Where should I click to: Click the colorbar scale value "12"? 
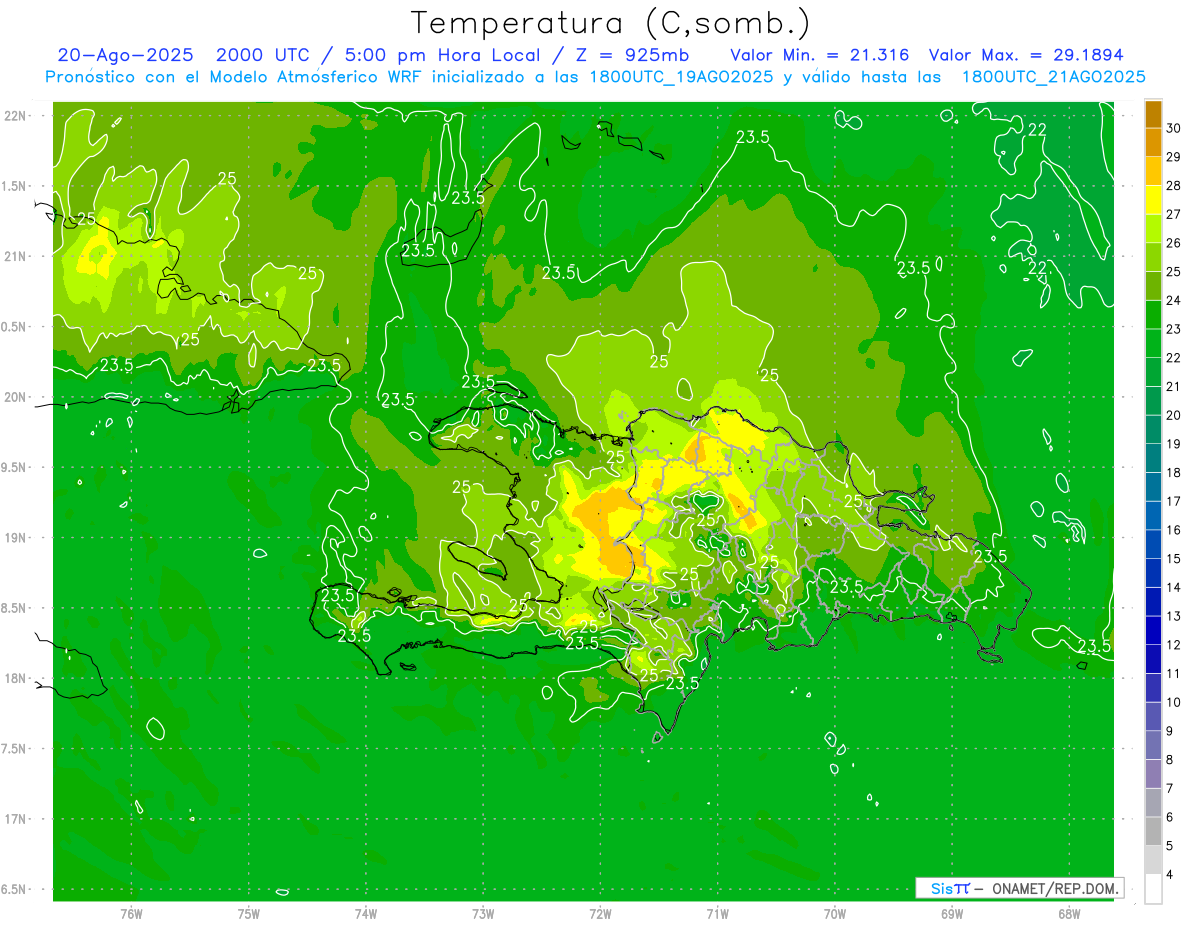tap(1174, 645)
